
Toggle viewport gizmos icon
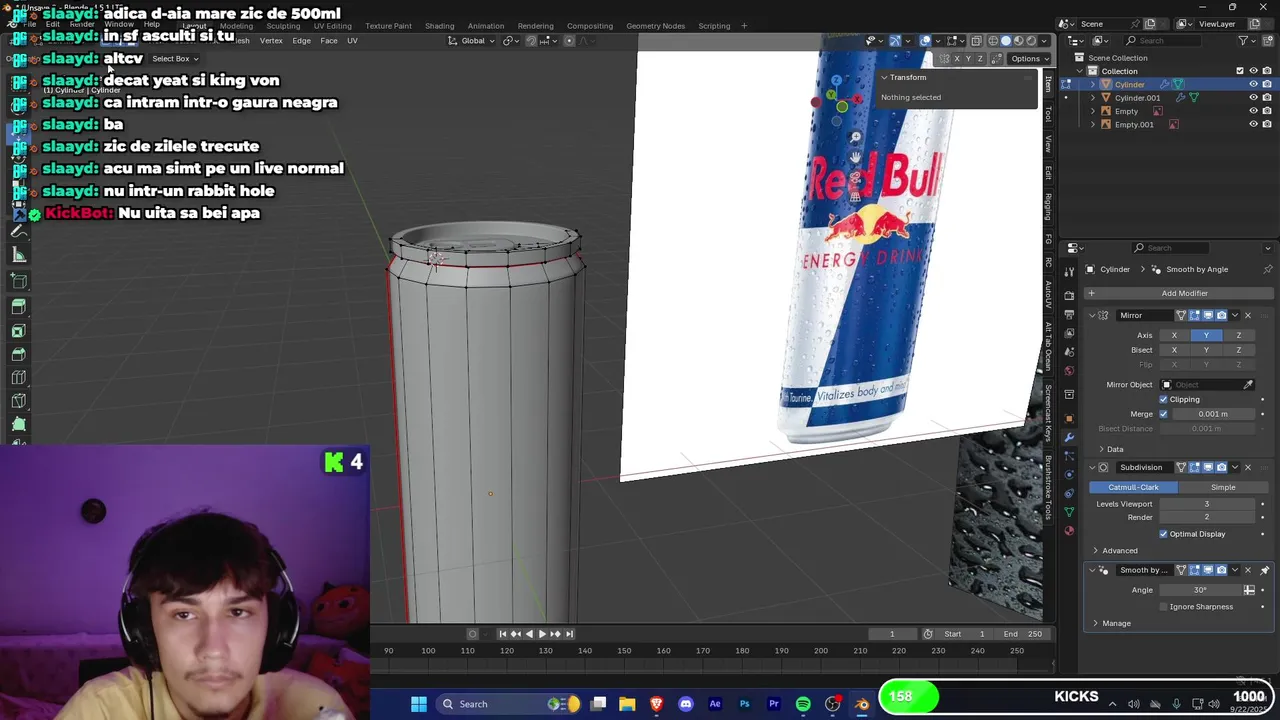[x=895, y=41]
